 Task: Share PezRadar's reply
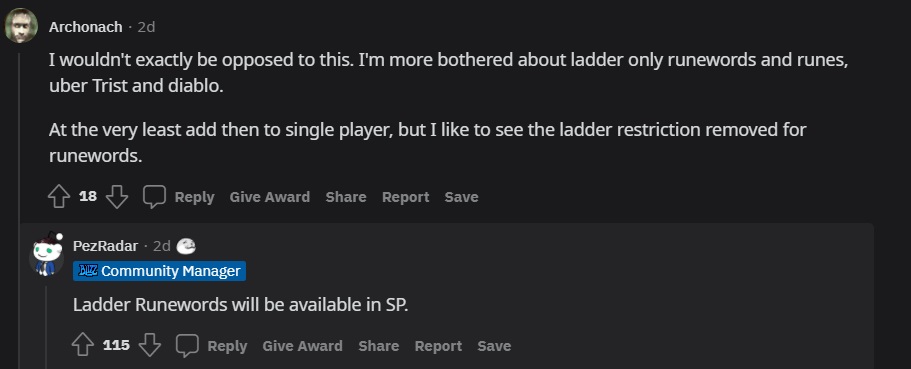tap(378, 346)
